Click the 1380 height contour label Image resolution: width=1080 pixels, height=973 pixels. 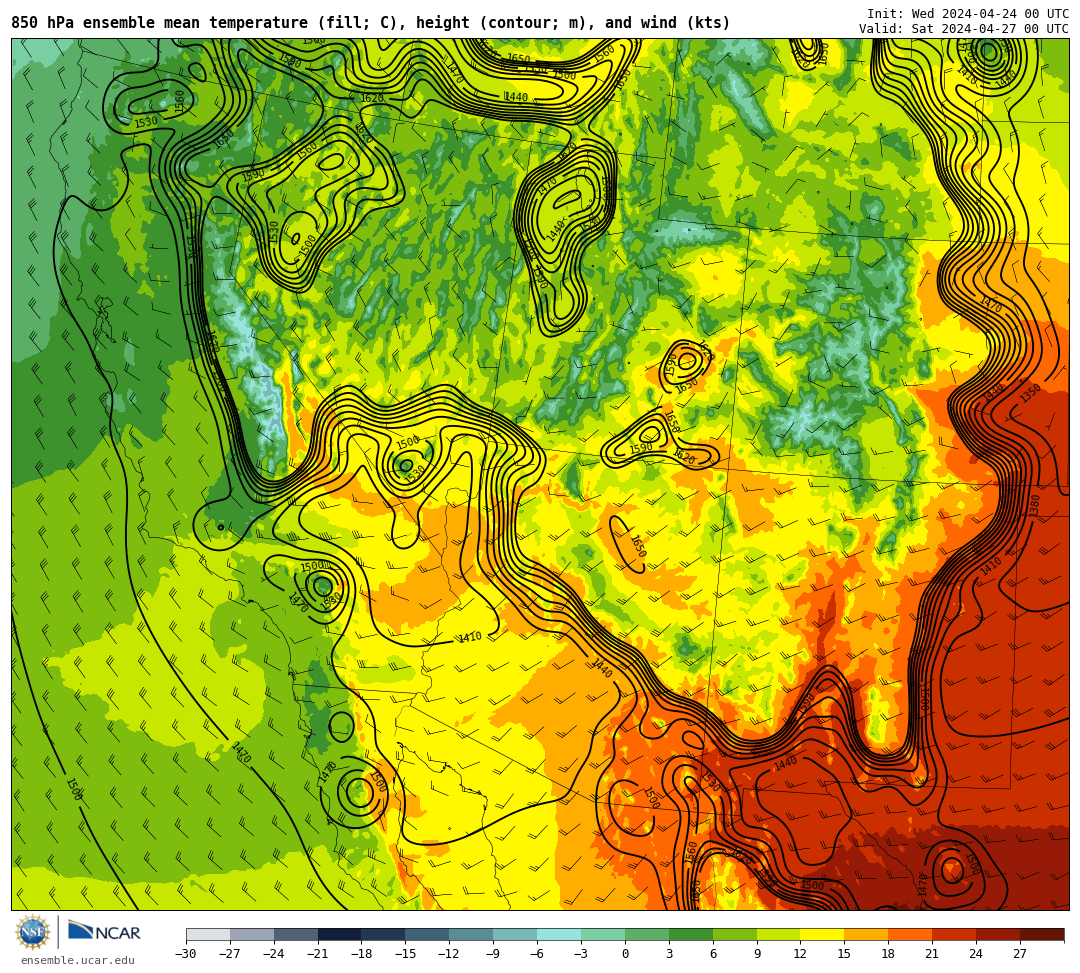click(1035, 506)
